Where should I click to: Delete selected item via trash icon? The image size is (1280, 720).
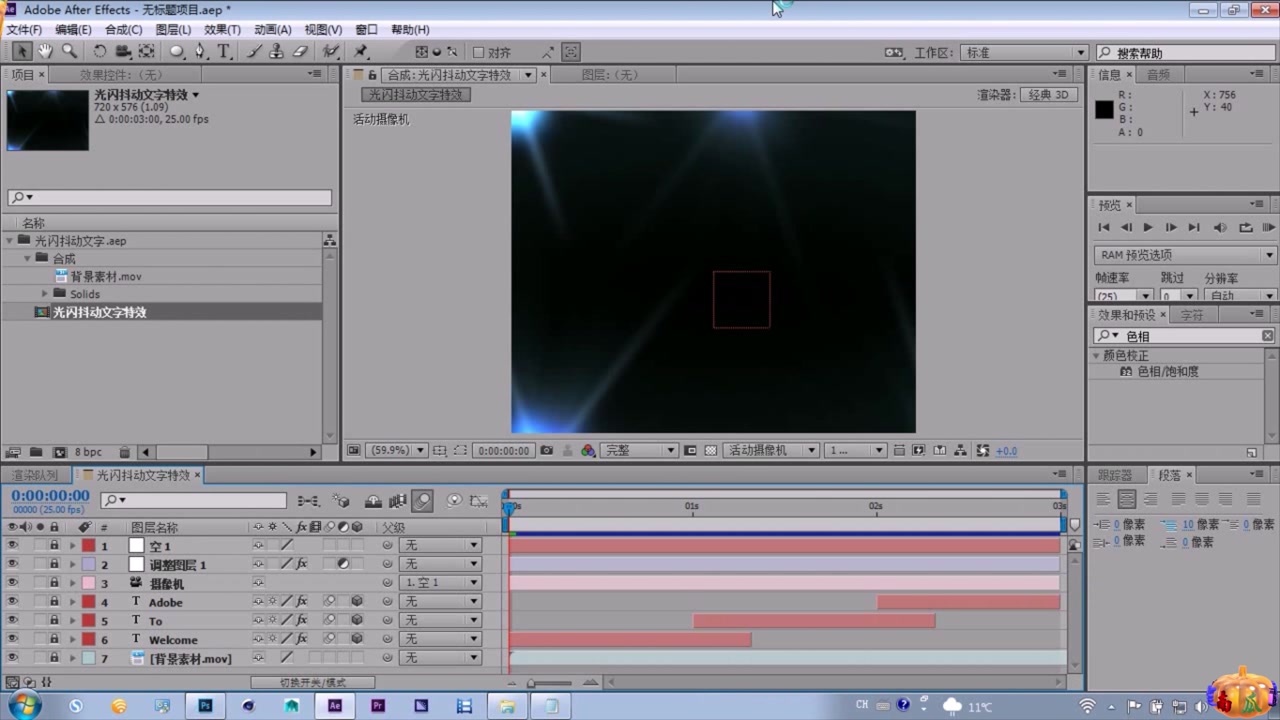[124, 453]
